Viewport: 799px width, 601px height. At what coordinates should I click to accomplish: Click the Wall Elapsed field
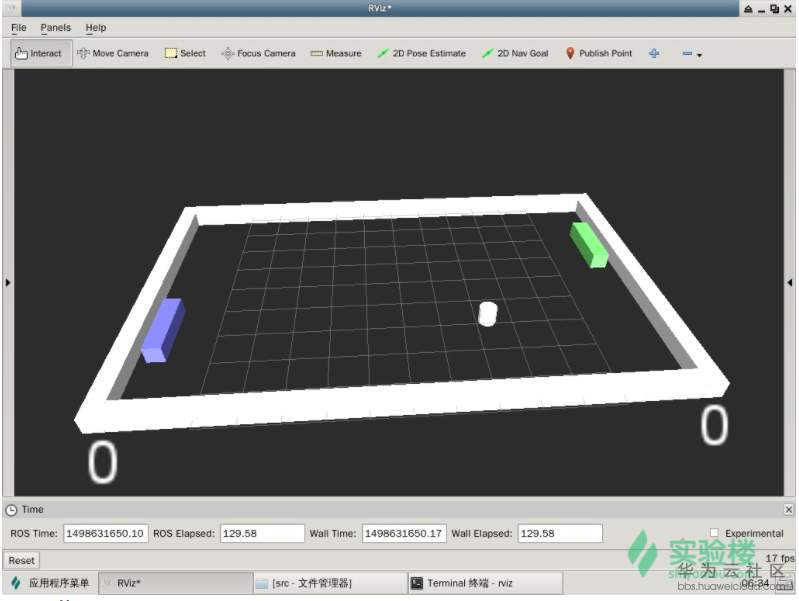(x=560, y=533)
